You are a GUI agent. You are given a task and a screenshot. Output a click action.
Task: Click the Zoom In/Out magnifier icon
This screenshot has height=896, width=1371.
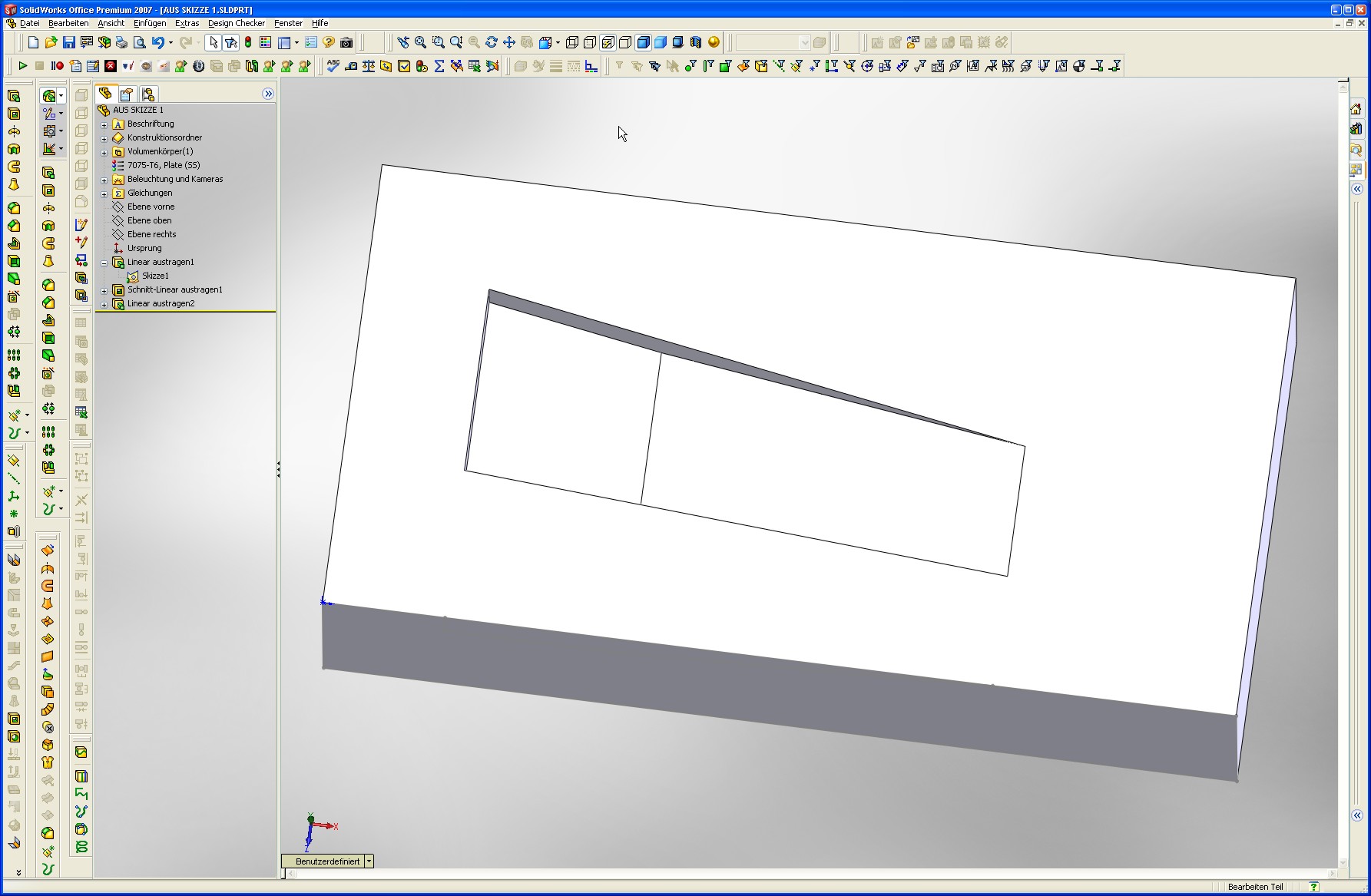pos(456,42)
